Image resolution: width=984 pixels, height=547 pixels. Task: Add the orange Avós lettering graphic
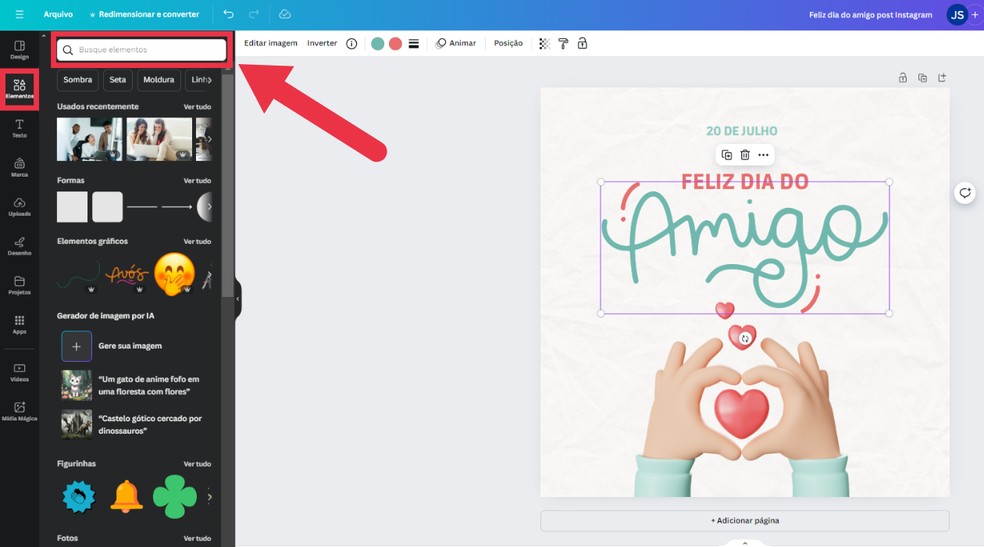[x=127, y=275]
